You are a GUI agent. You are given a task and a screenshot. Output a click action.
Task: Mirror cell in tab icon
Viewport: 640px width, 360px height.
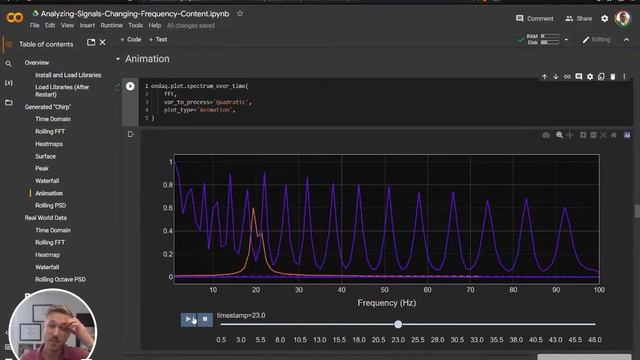pos(601,76)
